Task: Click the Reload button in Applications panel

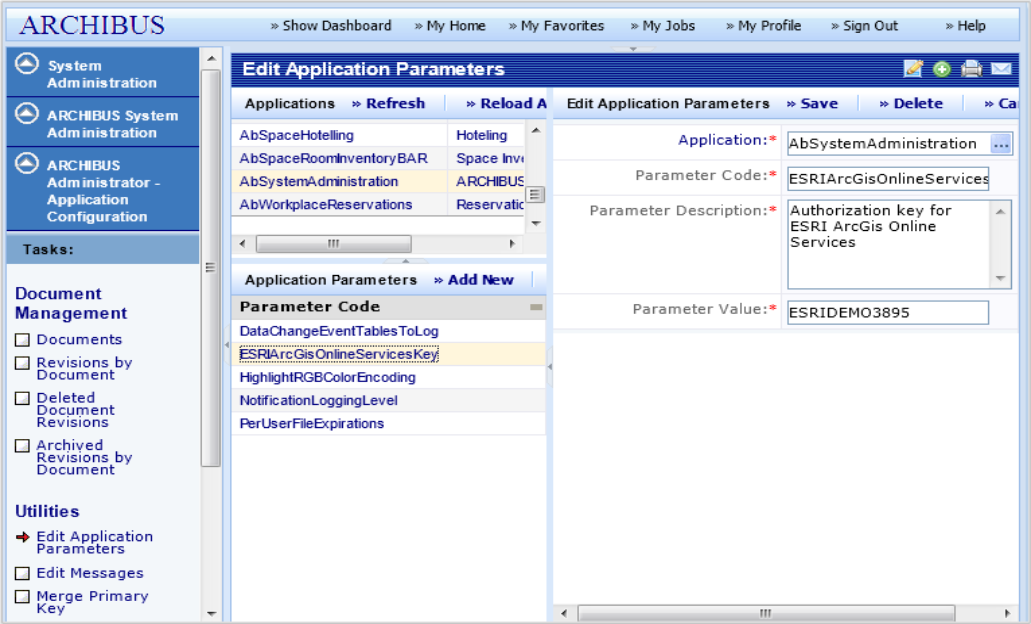Action: click(x=506, y=103)
